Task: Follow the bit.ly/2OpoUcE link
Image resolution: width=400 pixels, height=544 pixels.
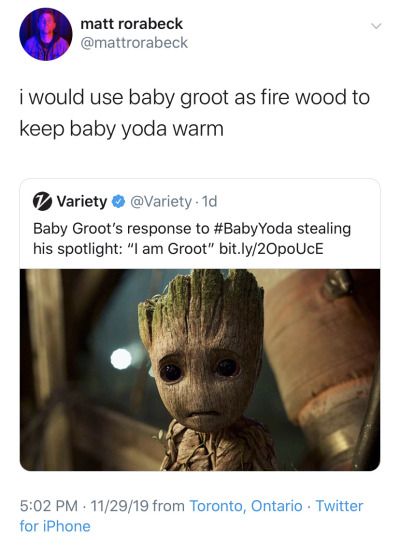Action: pyautogui.click(x=271, y=249)
